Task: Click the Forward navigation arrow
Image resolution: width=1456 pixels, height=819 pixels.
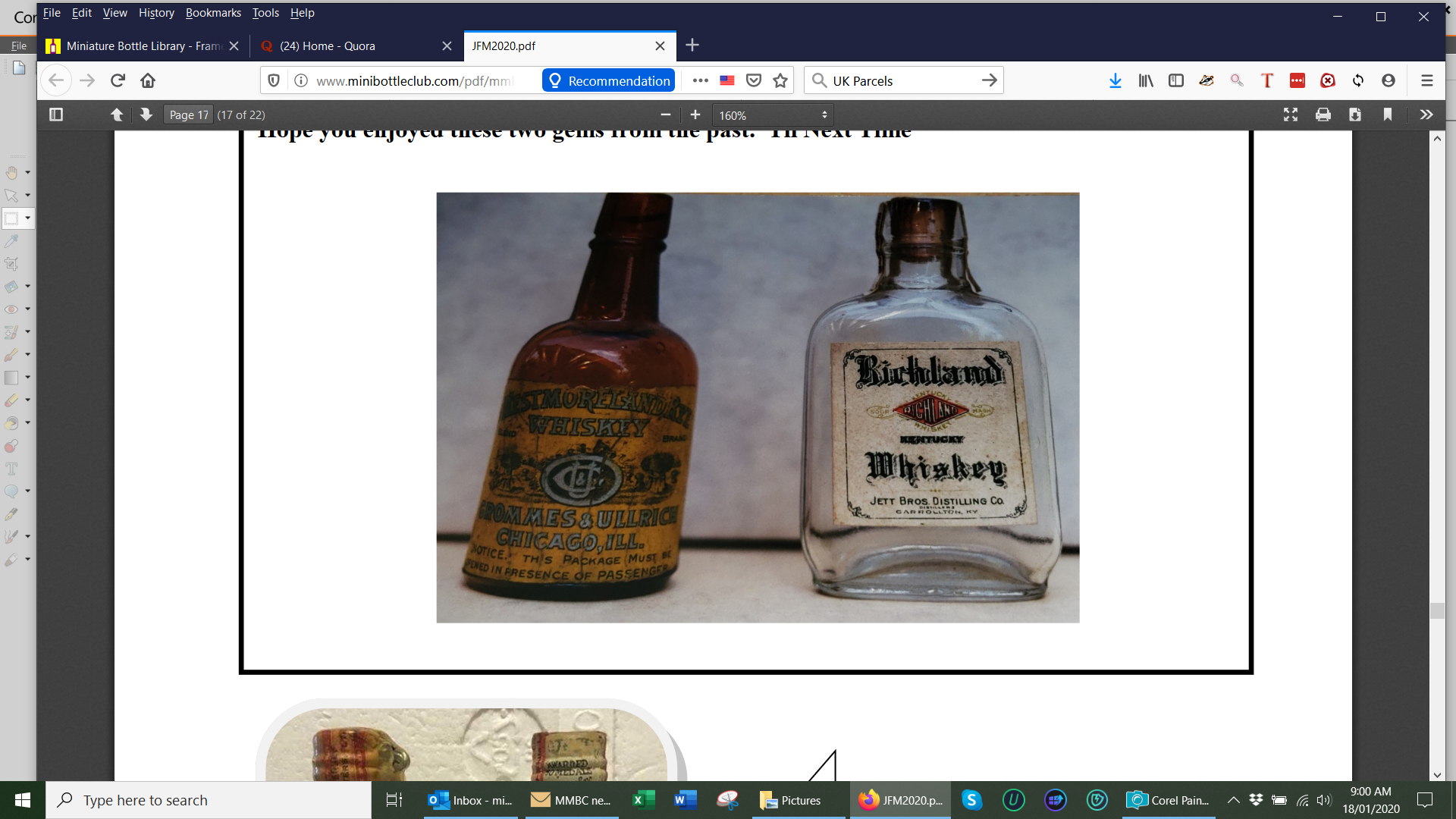Action: point(87,80)
